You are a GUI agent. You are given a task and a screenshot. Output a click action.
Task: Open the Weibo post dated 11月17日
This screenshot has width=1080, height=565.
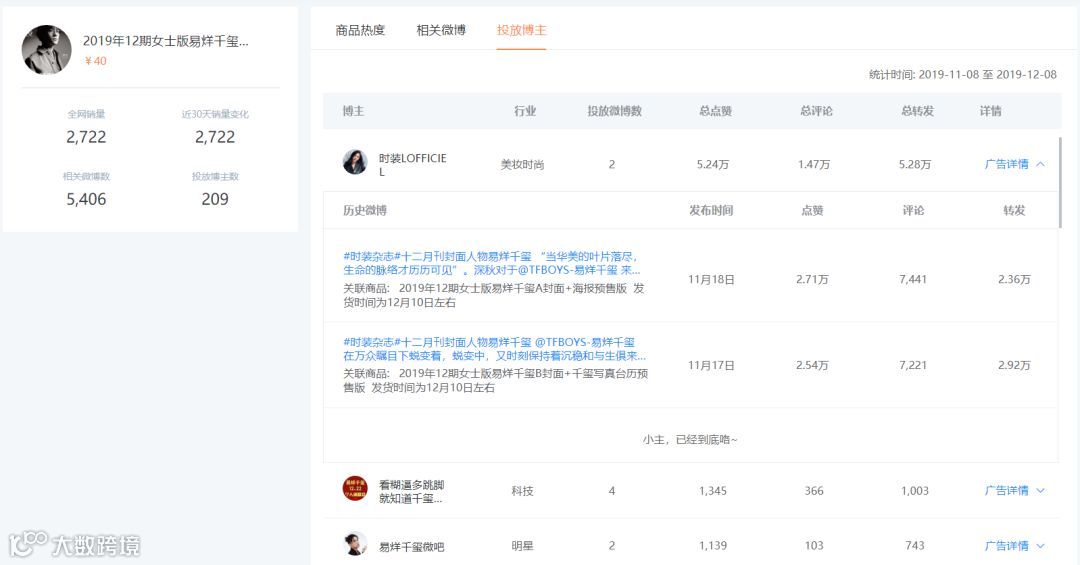[x=495, y=349]
